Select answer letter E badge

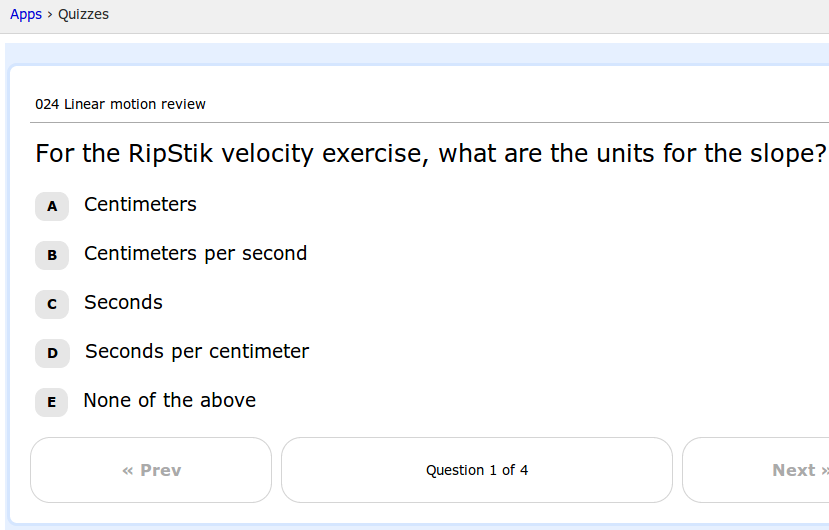pyautogui.click(x=52, y=402)
